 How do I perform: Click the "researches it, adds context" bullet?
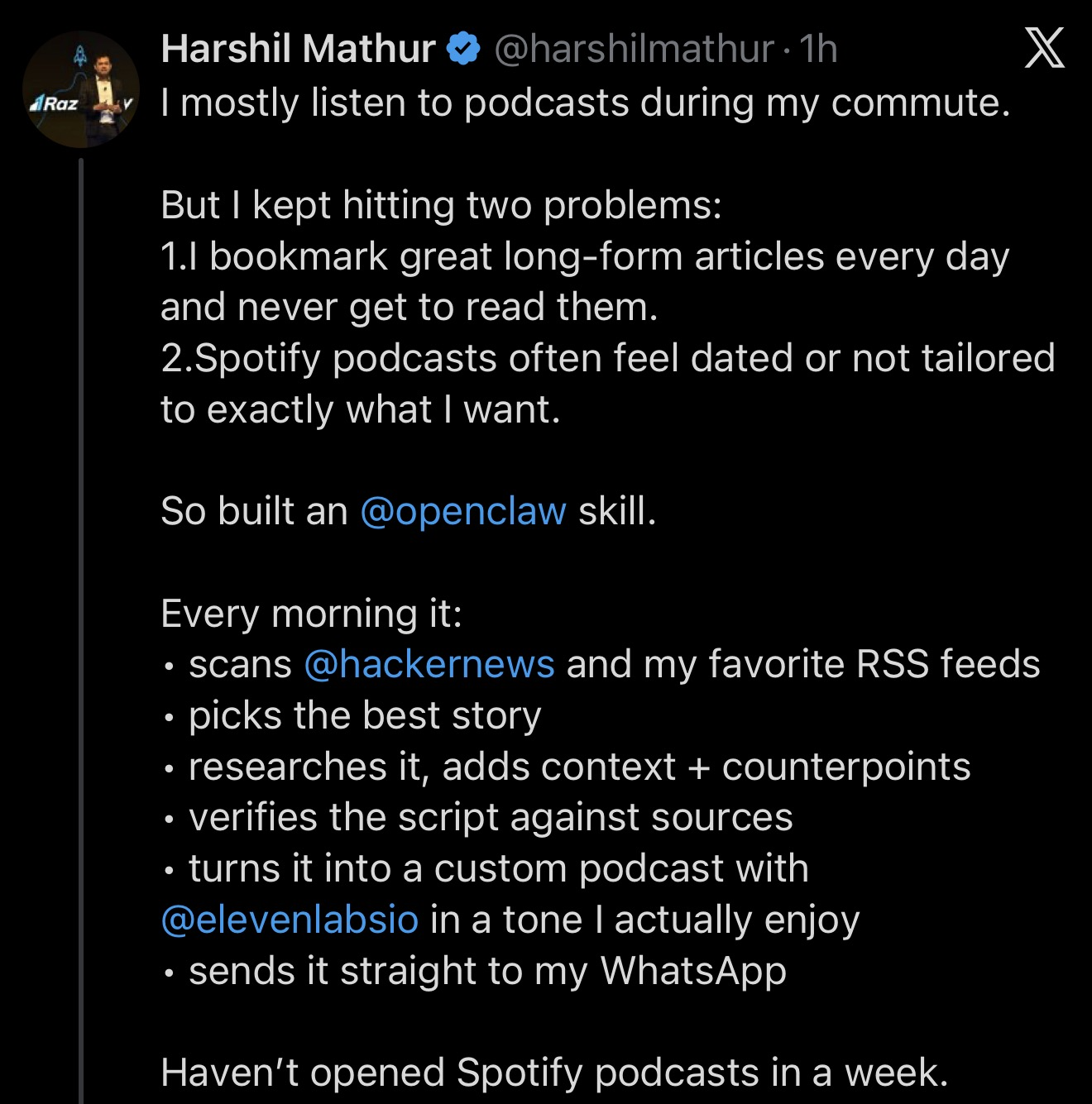tap(579, 767)
